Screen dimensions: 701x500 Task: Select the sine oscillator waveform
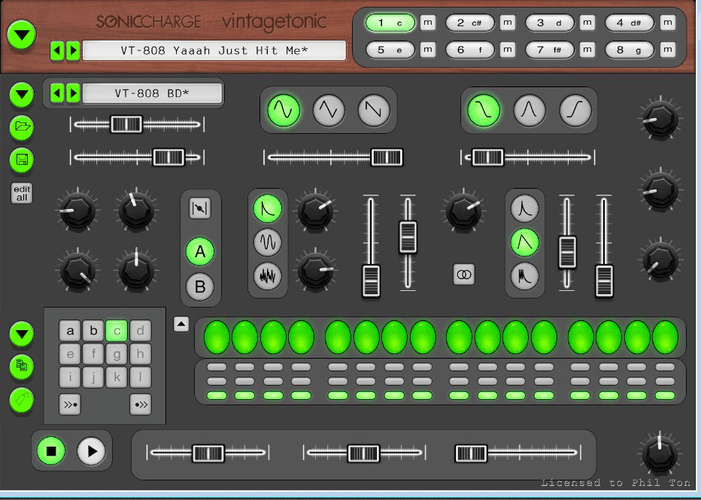[x=283, y=110]
